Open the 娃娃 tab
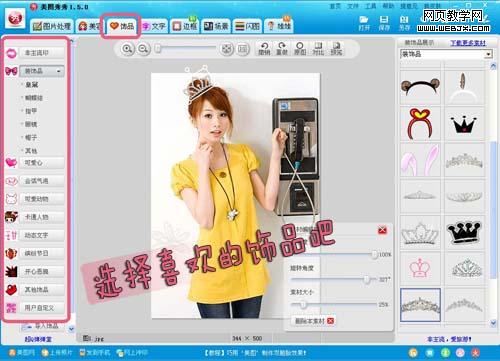Screen dimensions: 500x361 279,26
